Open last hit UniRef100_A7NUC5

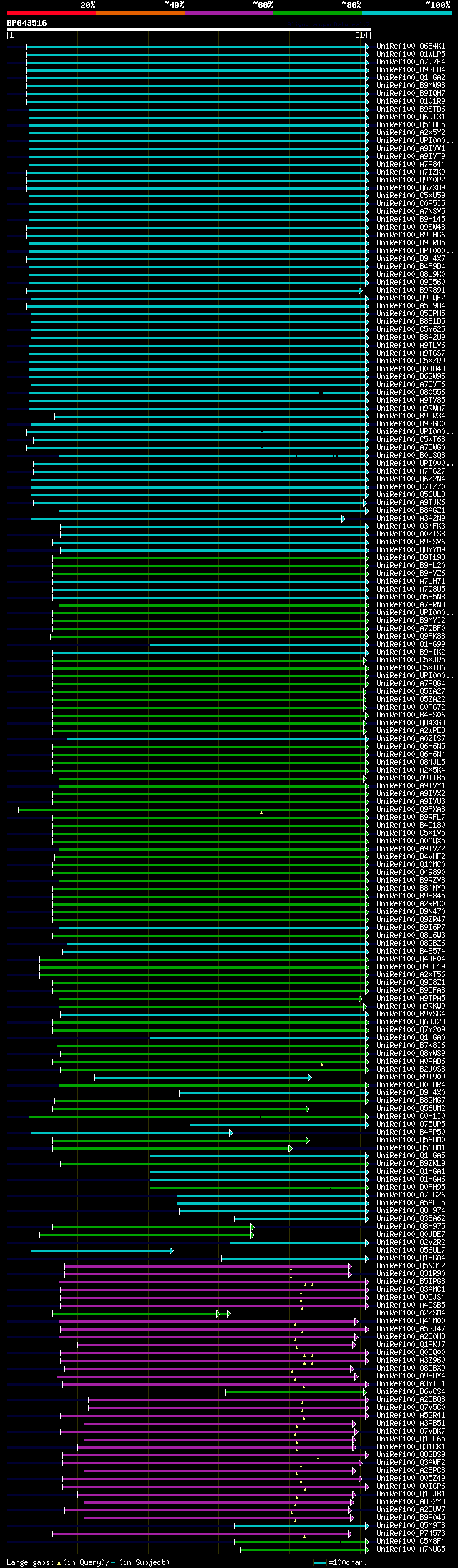(x=411, y=1549)
